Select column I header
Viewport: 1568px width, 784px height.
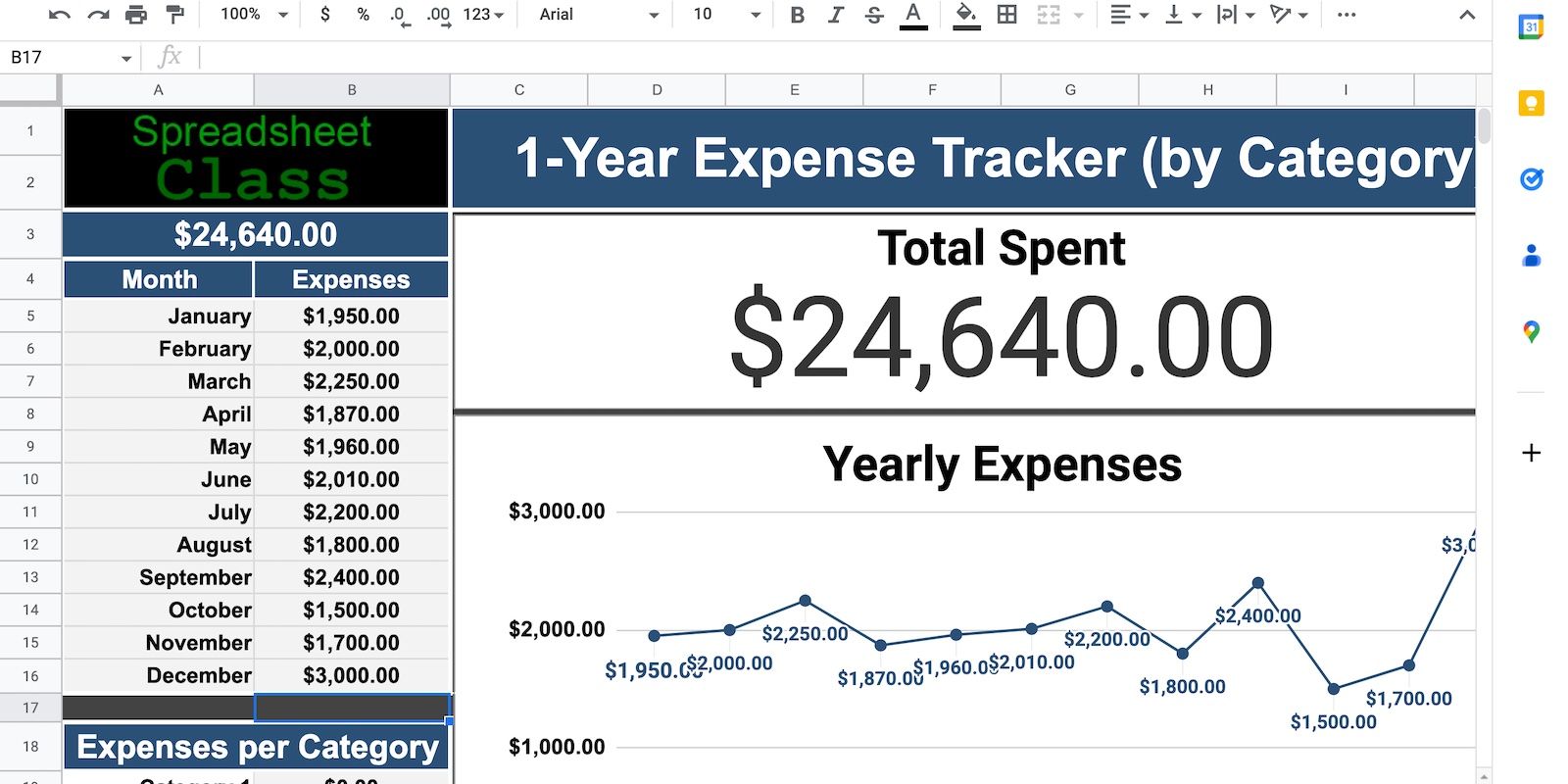(1346, 90)
